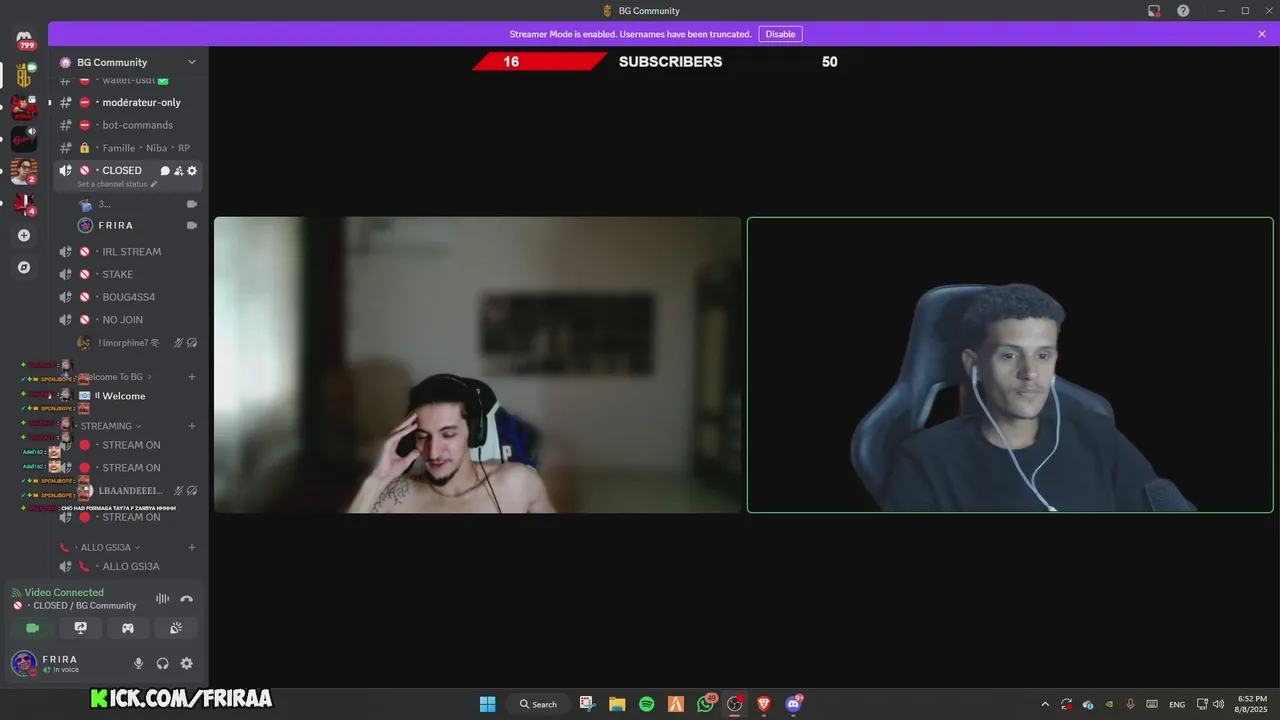
Task: Open the soundboard button
Action: [176, 628]
